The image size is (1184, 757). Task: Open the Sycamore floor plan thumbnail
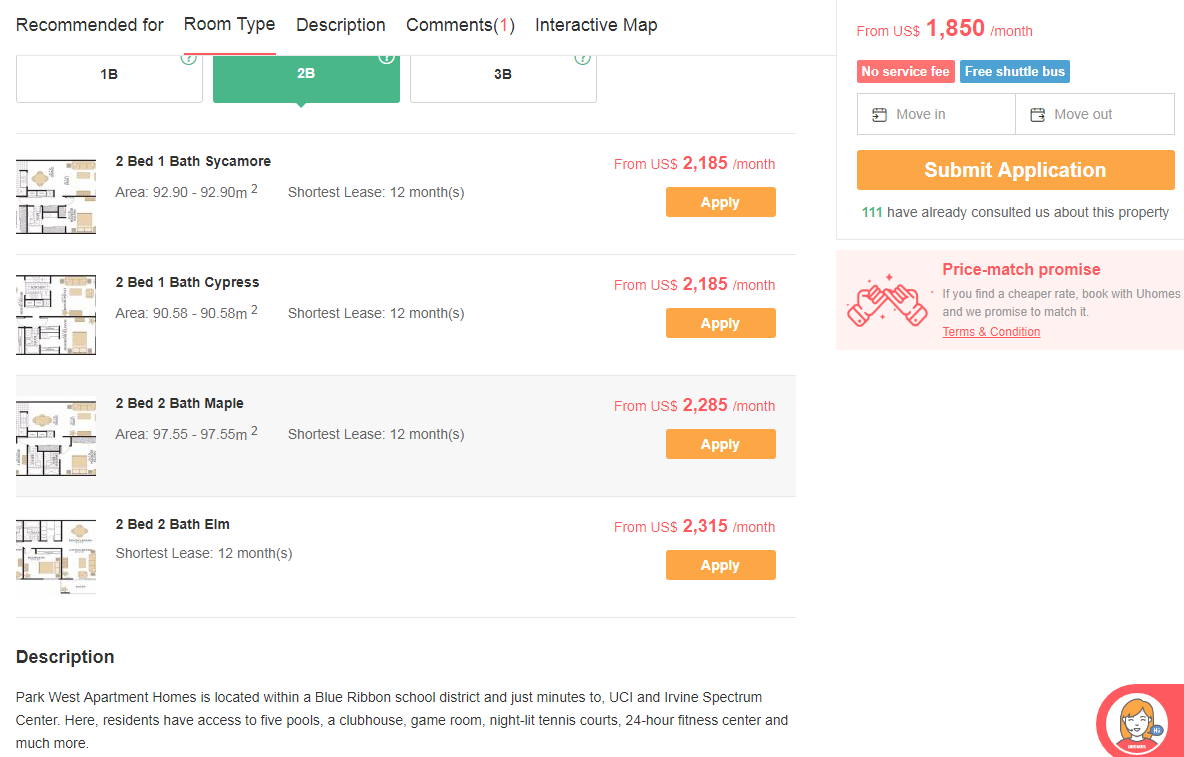[56, 195]
